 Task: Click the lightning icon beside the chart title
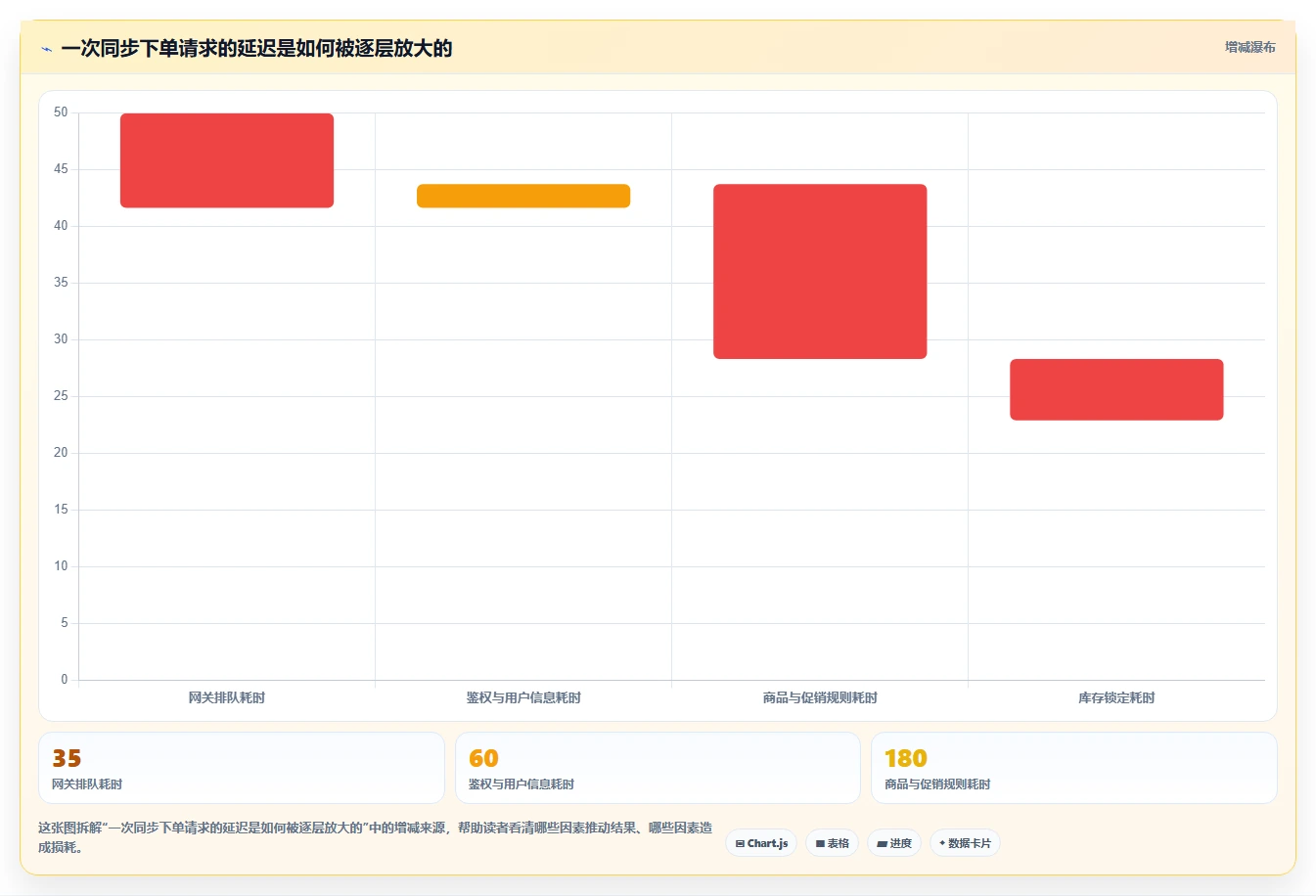pos(46,49)
